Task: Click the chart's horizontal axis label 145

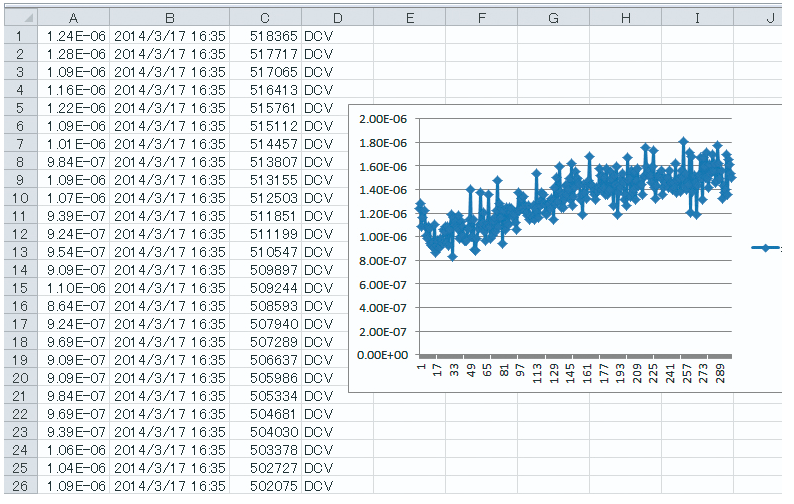Action: tap(570, 373)
